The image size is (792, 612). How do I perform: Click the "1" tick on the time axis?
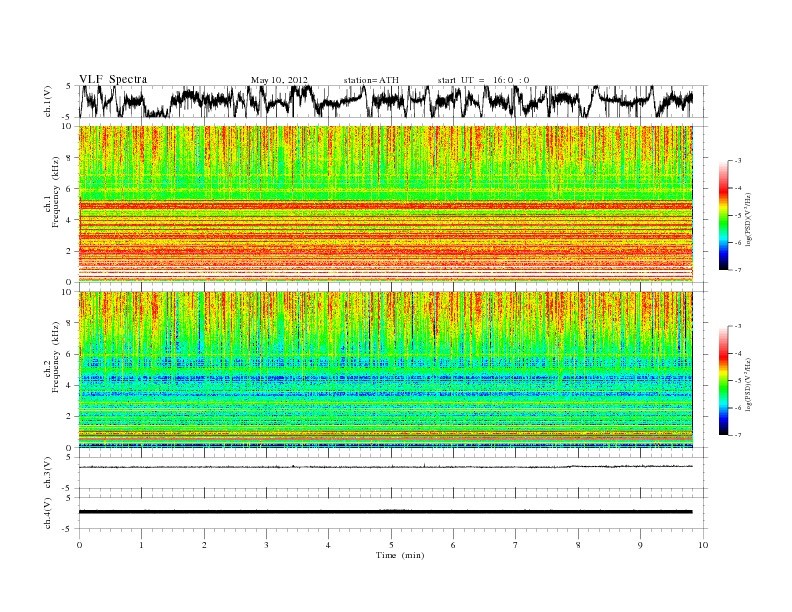click(141, 545)
